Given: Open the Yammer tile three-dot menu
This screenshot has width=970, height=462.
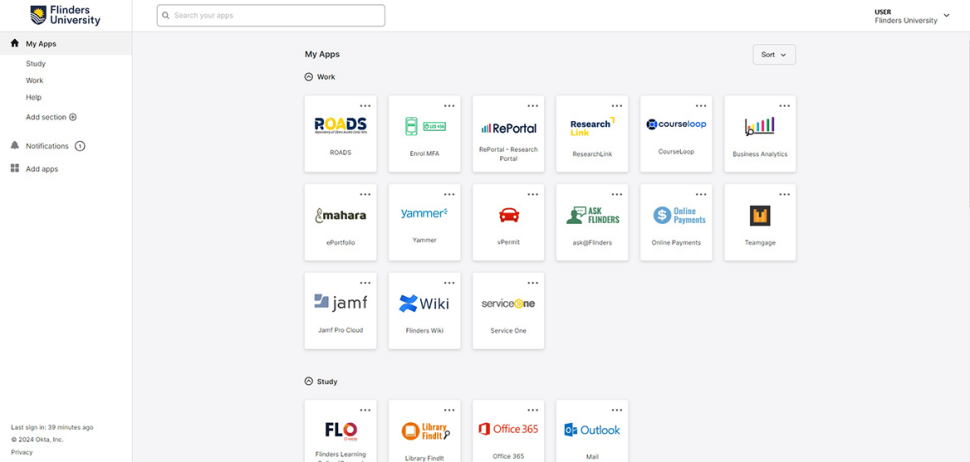Looking at the screenshot, I should [x=449, y=194].
